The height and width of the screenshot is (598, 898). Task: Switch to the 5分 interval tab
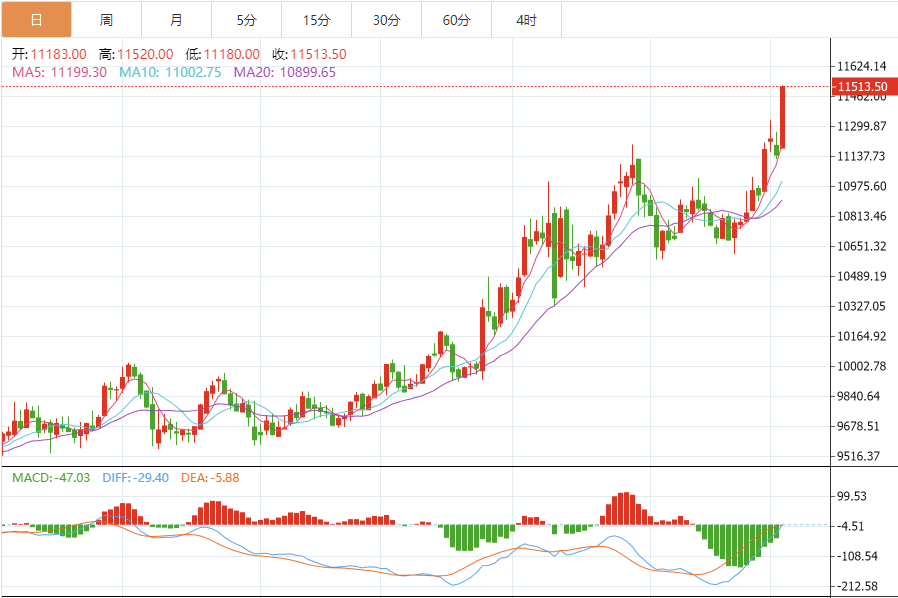pyautogui.click(x=246, y=20)
